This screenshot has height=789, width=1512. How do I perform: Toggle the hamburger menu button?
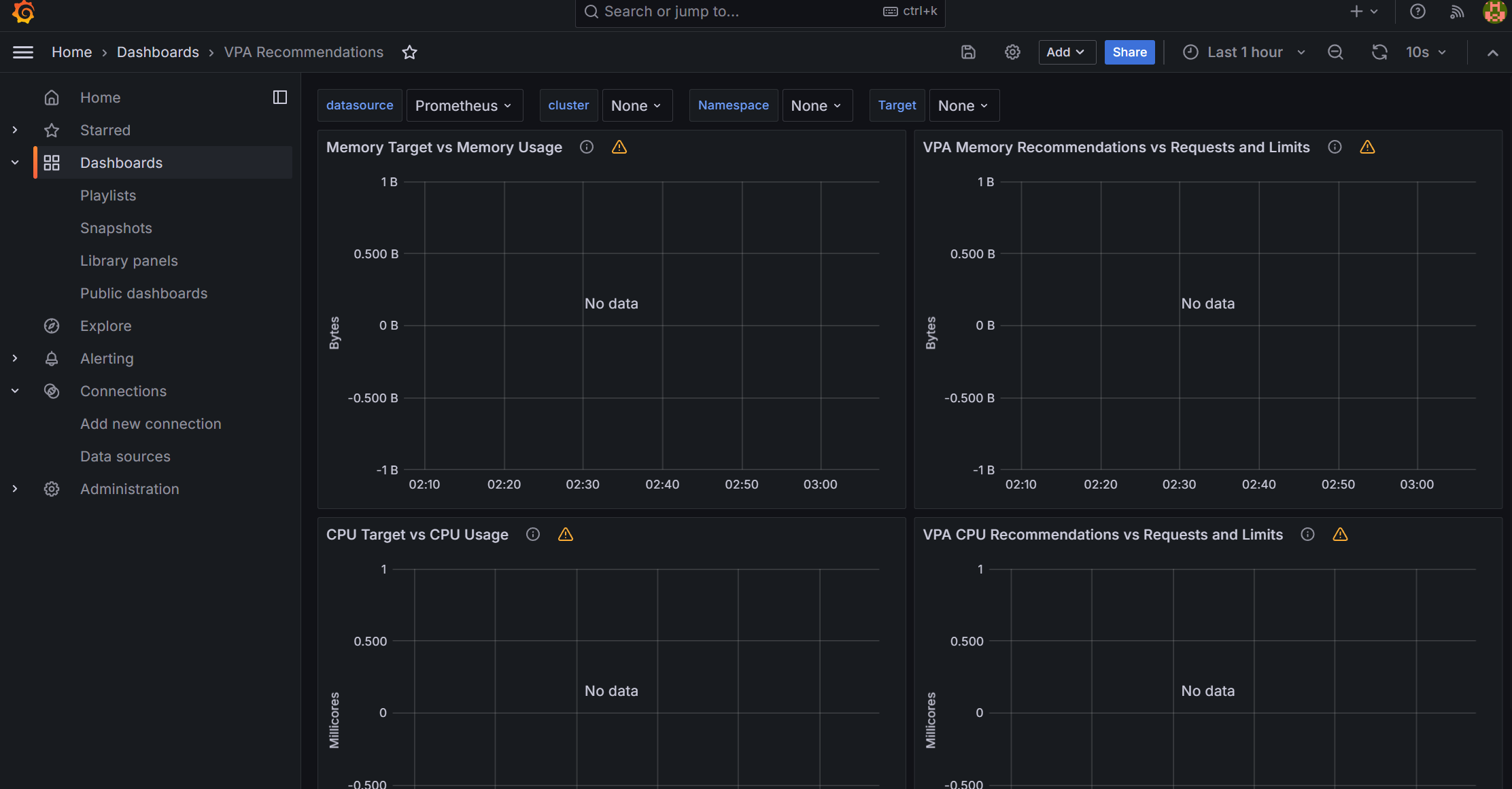coord(23,52)
